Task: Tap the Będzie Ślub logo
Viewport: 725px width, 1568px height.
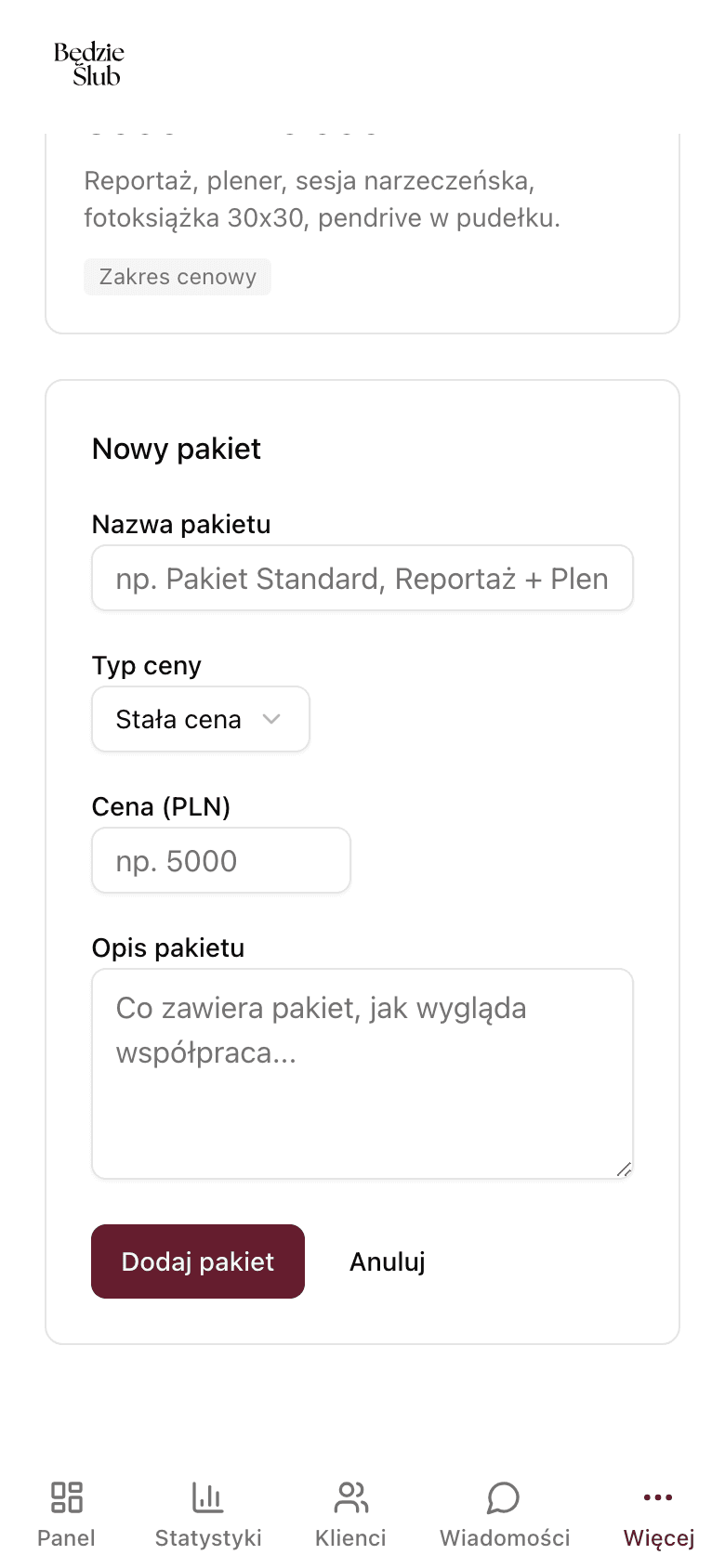Action: point(89,63)
